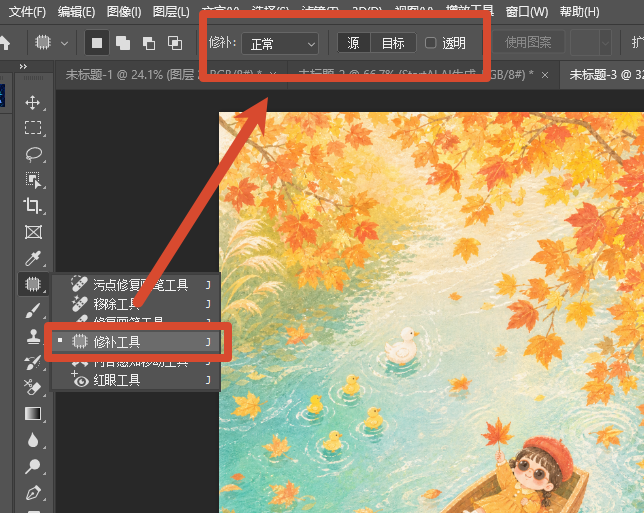The width and height of the screenshot is (644, 513).
Task: Select the Crop tool
Action: pos(33,206)
